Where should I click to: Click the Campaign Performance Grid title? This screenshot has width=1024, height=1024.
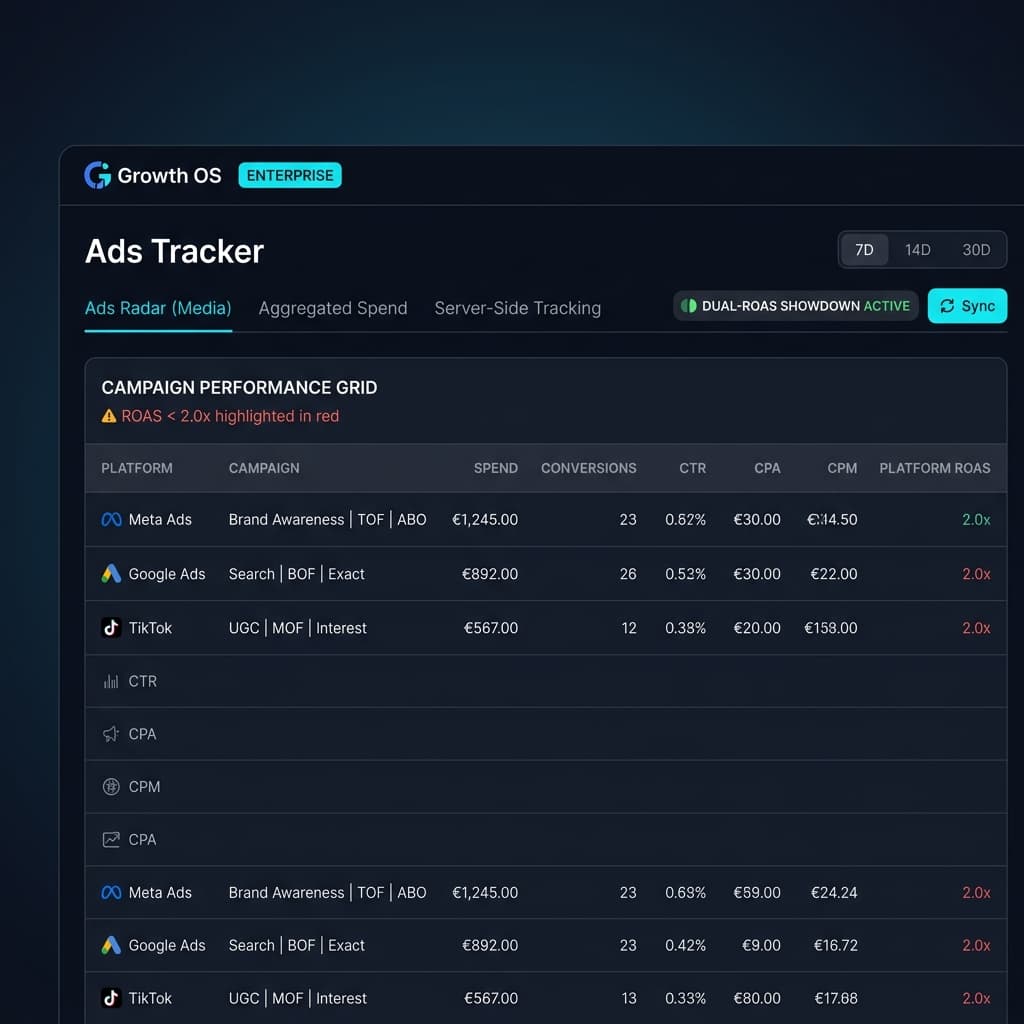239,387
